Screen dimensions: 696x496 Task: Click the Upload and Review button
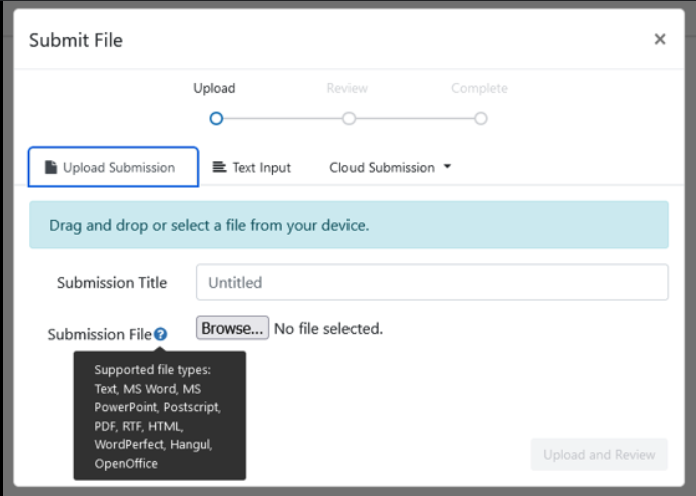pos(599,454)
